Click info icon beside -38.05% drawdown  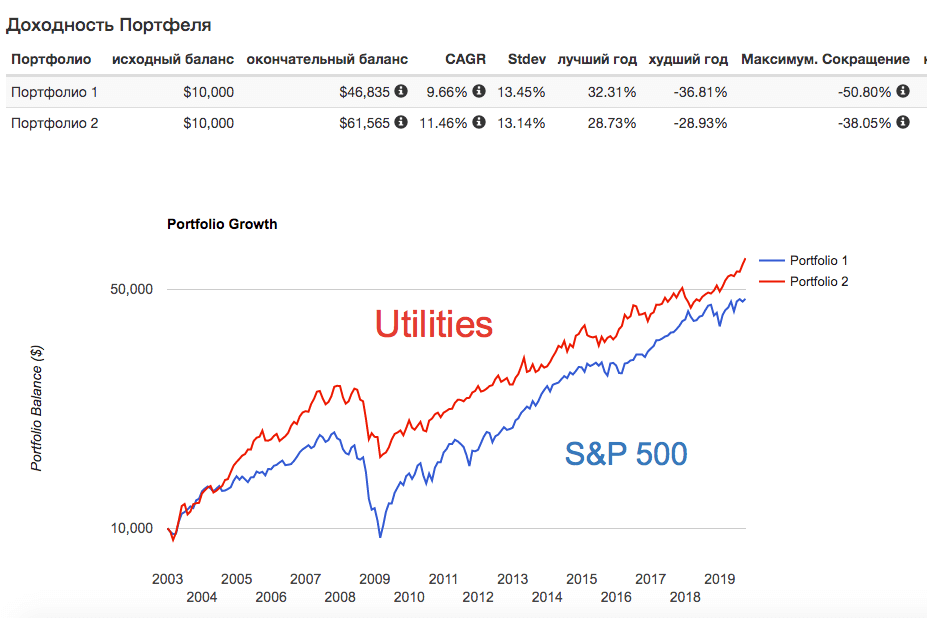903,123
